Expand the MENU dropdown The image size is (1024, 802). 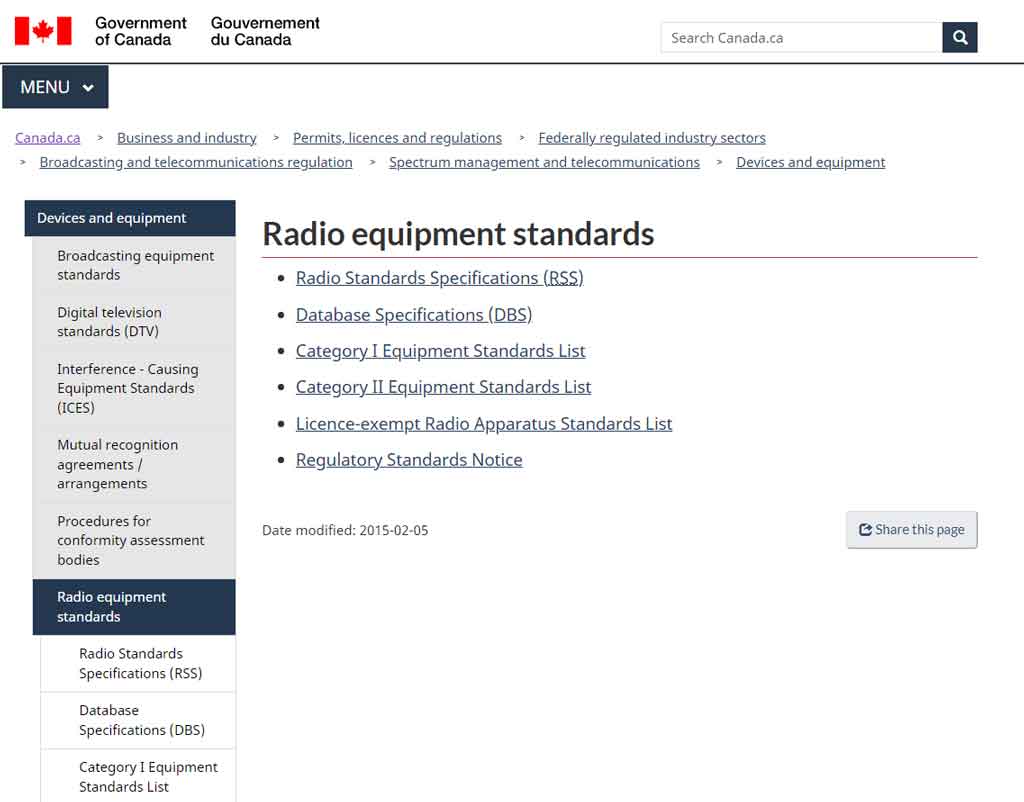(x=56, y=88)
